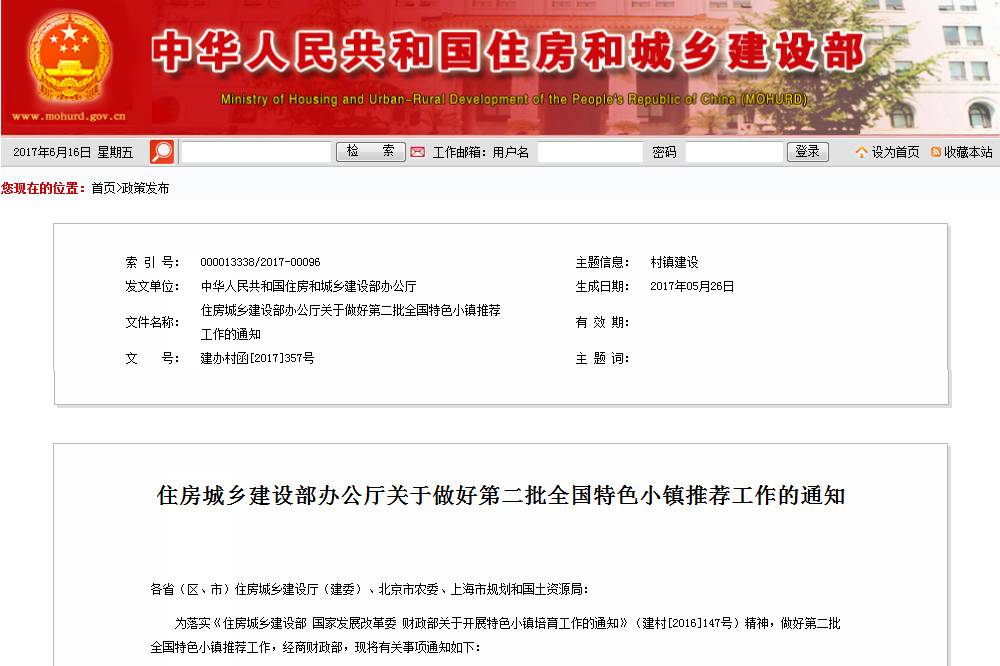Go to 首页 in the breadcrumb
The image size is (1000, 666).
(103, 188)
